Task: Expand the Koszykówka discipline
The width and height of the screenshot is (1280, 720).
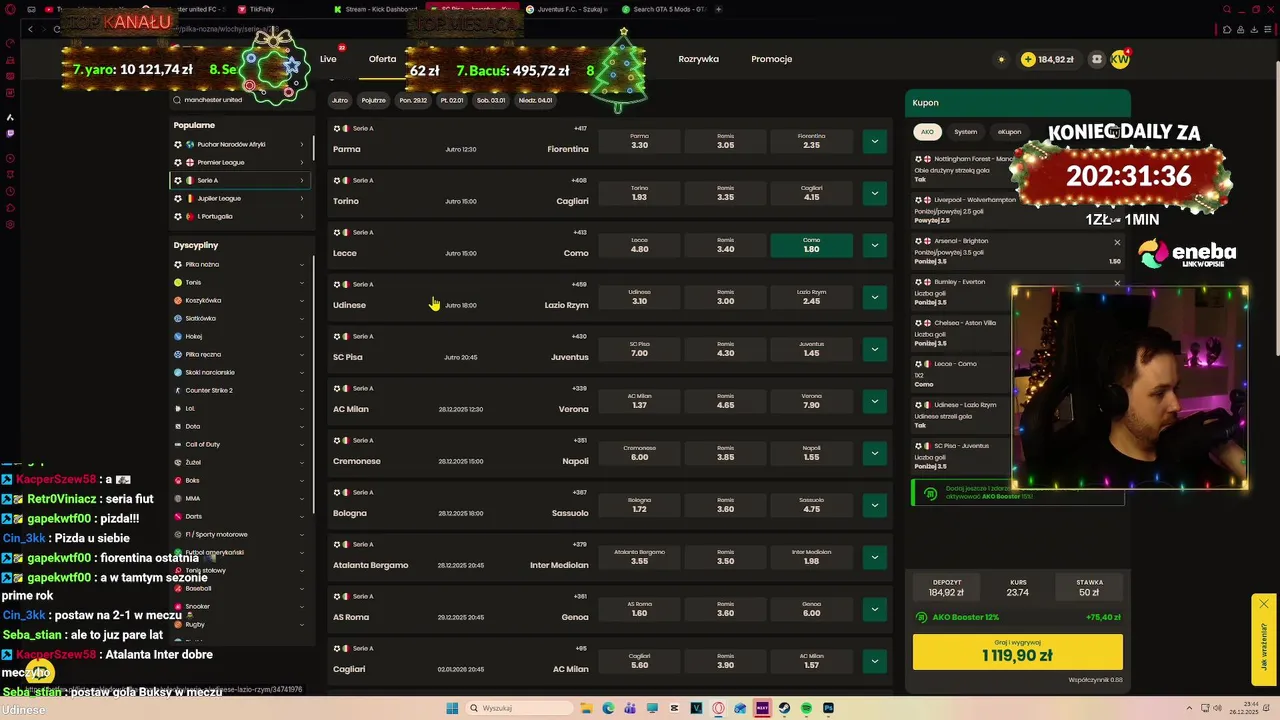Action: (240, 300)
